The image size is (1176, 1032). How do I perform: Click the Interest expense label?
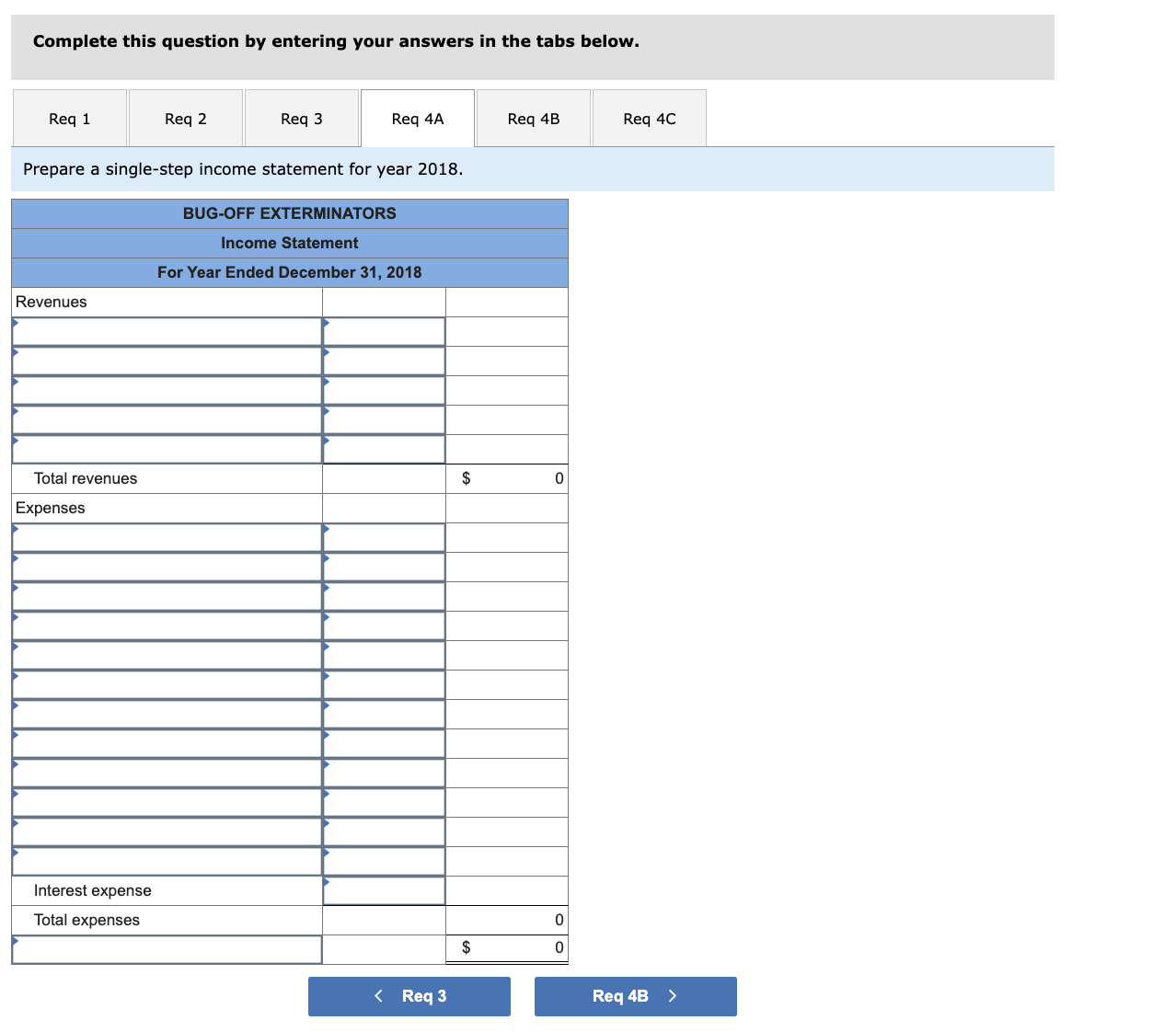tap(93, 890)
